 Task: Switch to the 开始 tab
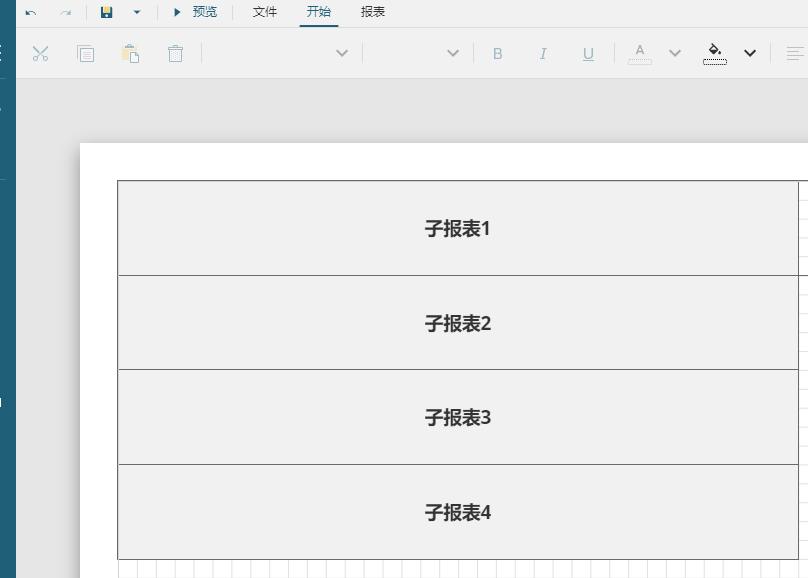point(318,12)
